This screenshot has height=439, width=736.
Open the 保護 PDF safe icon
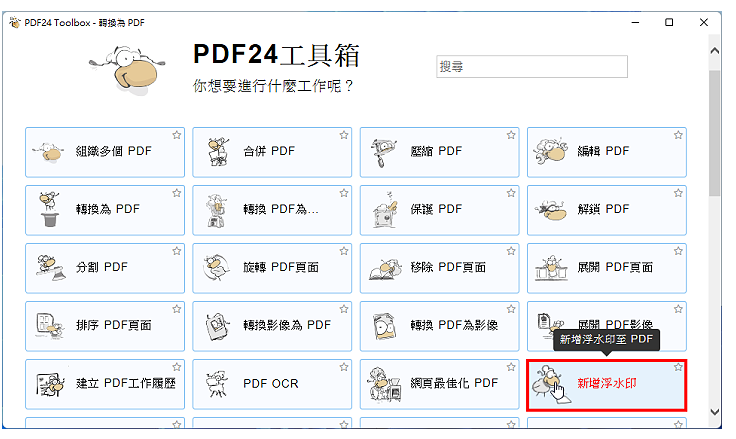(x=385, y=210)
